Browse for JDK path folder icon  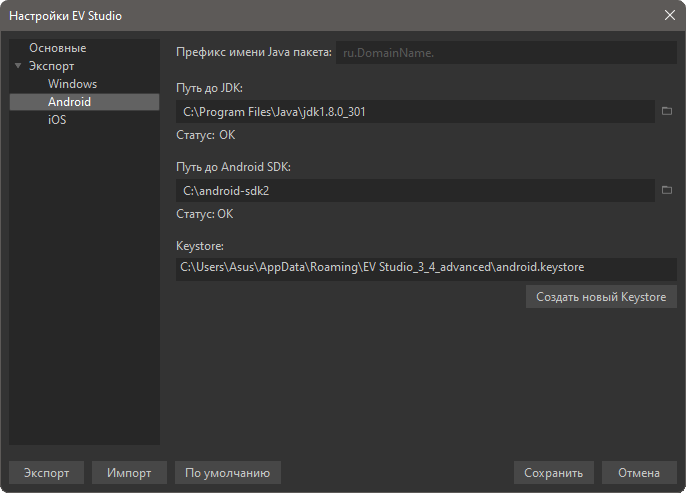point(667,111)
